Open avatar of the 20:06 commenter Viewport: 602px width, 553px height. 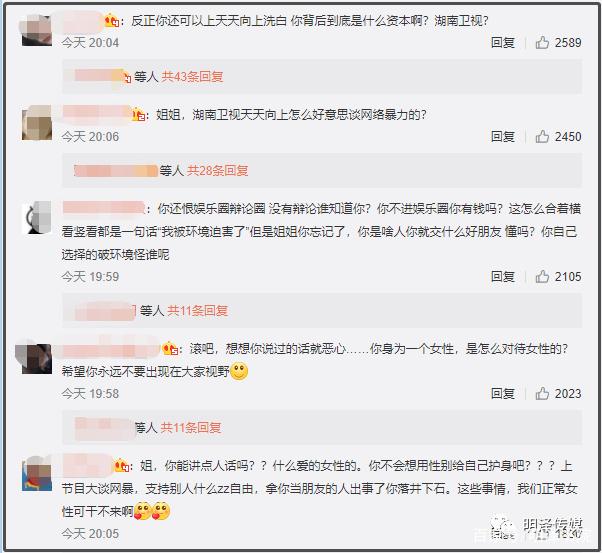(x=36, y=124)
